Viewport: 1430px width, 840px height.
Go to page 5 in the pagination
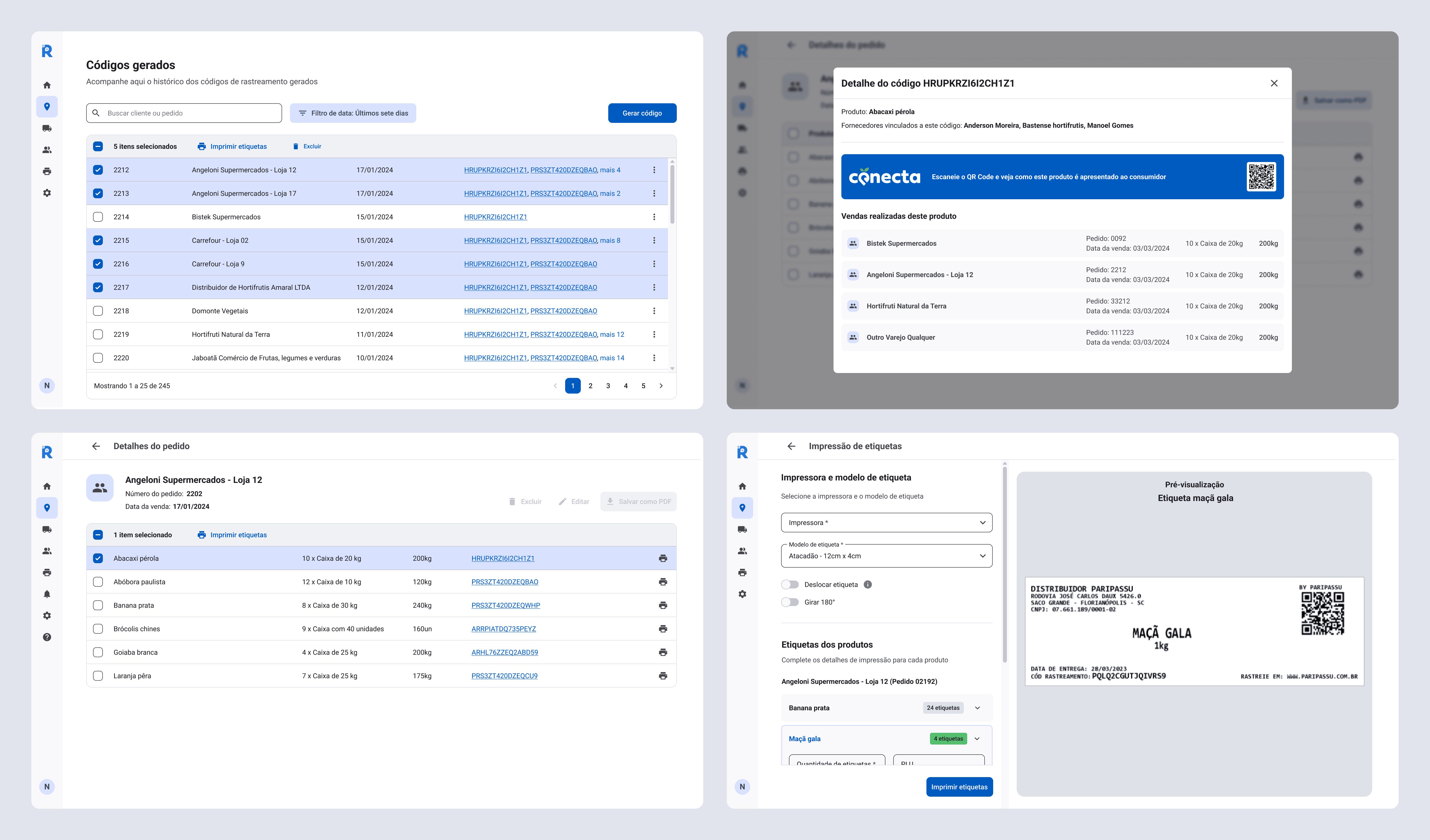[x=643, y=386]
